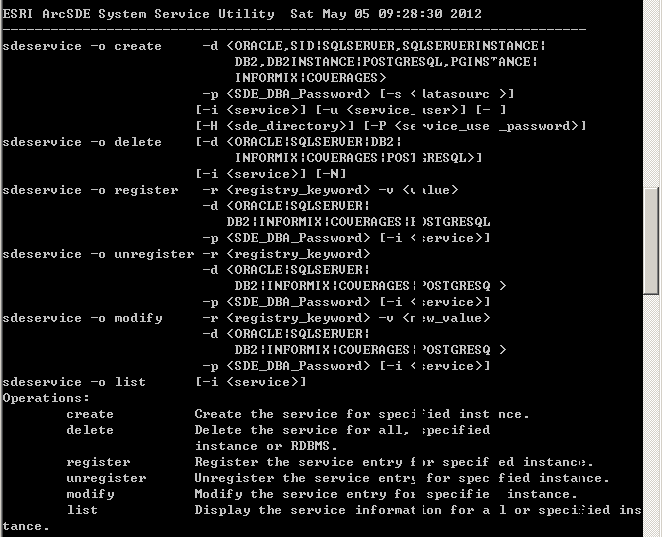Image resolution: width=662 pixels, height=537 pixels.
Task: Click the 'Operations:' heading
Action: [46, 399]
